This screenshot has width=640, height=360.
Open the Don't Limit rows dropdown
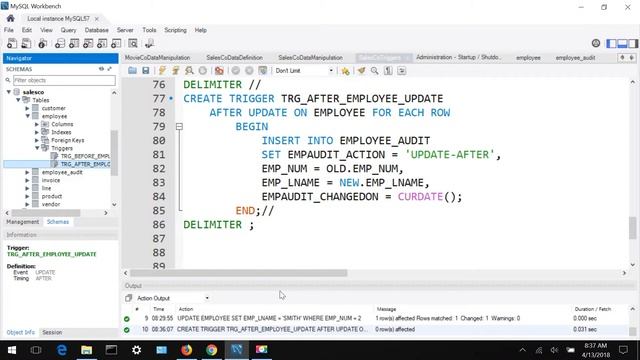coord(304,71)
